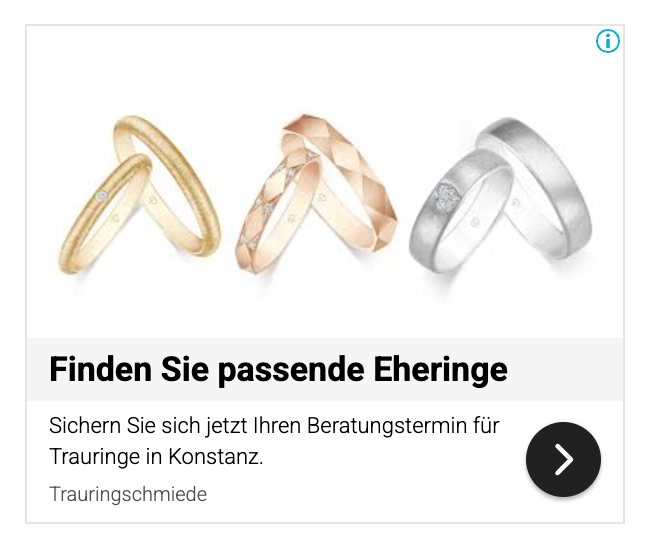The image size is (651, 553).
Task: Open the 'Finden Sie passende Eheringe' headline
Action: click(278, 369)
